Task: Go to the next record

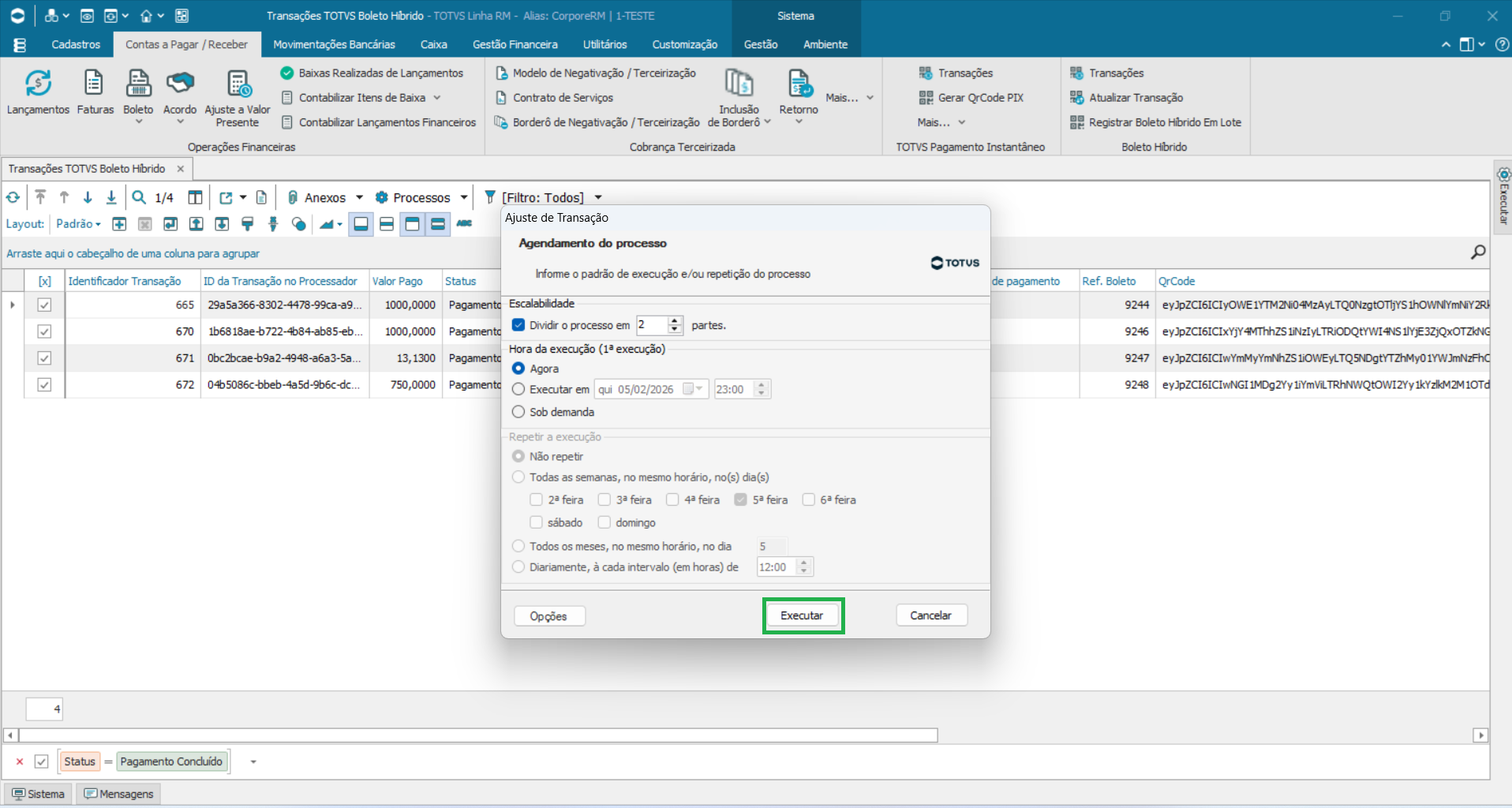Action: click(88, 197)
